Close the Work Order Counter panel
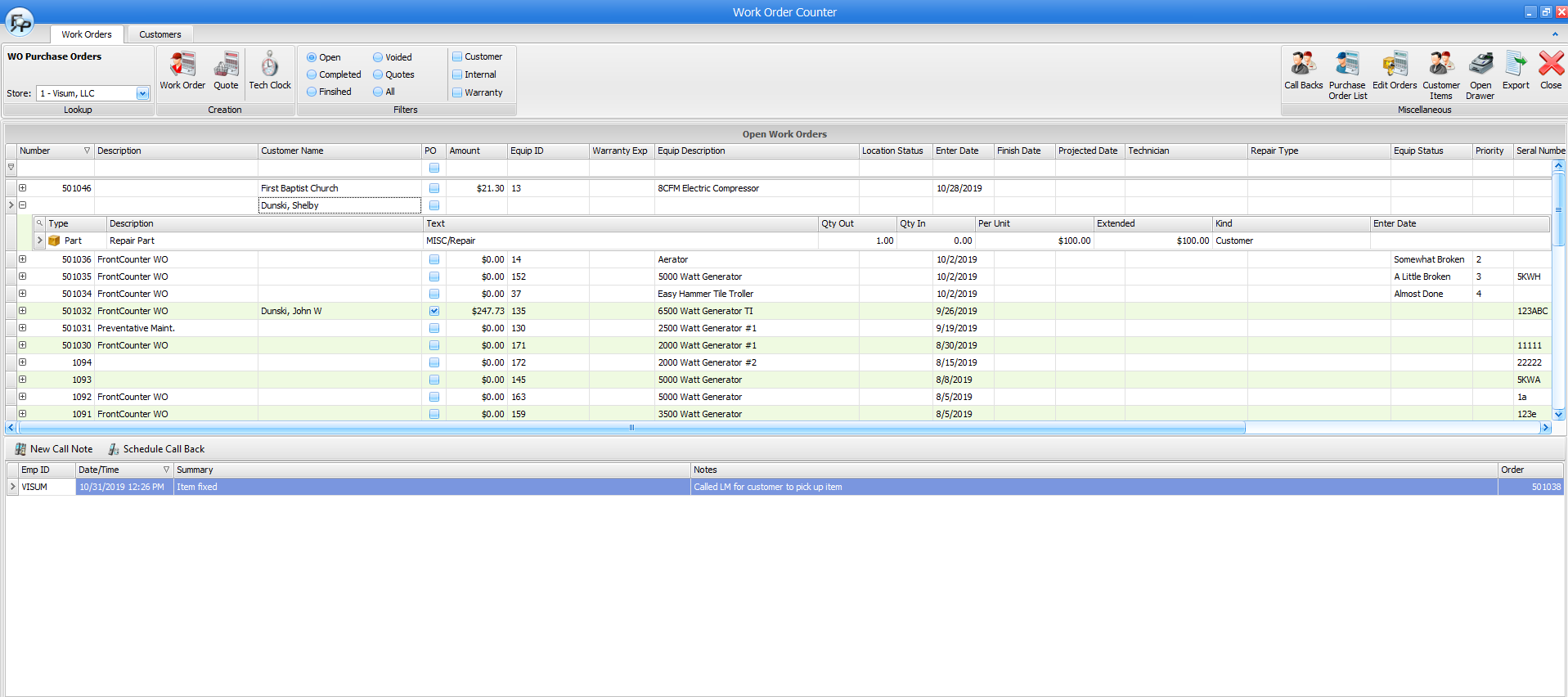 point(1551,70)
